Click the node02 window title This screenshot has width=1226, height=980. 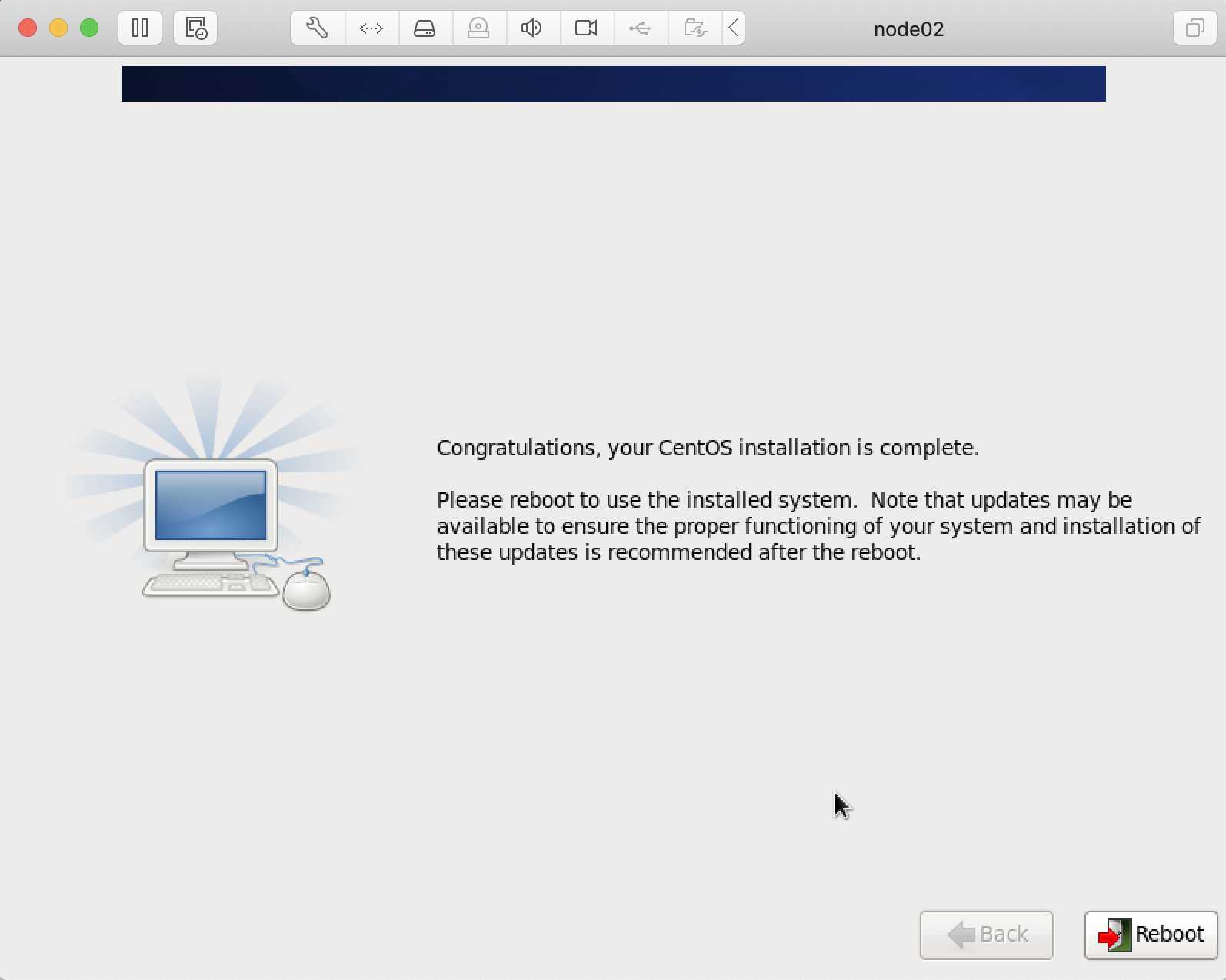tap(908, 29)
